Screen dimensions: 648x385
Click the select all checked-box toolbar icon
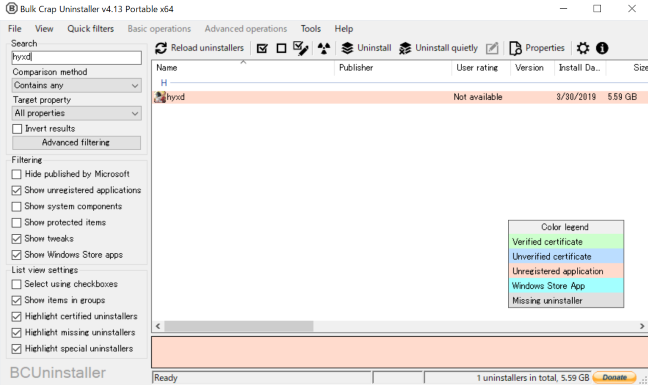click(262, 48)
